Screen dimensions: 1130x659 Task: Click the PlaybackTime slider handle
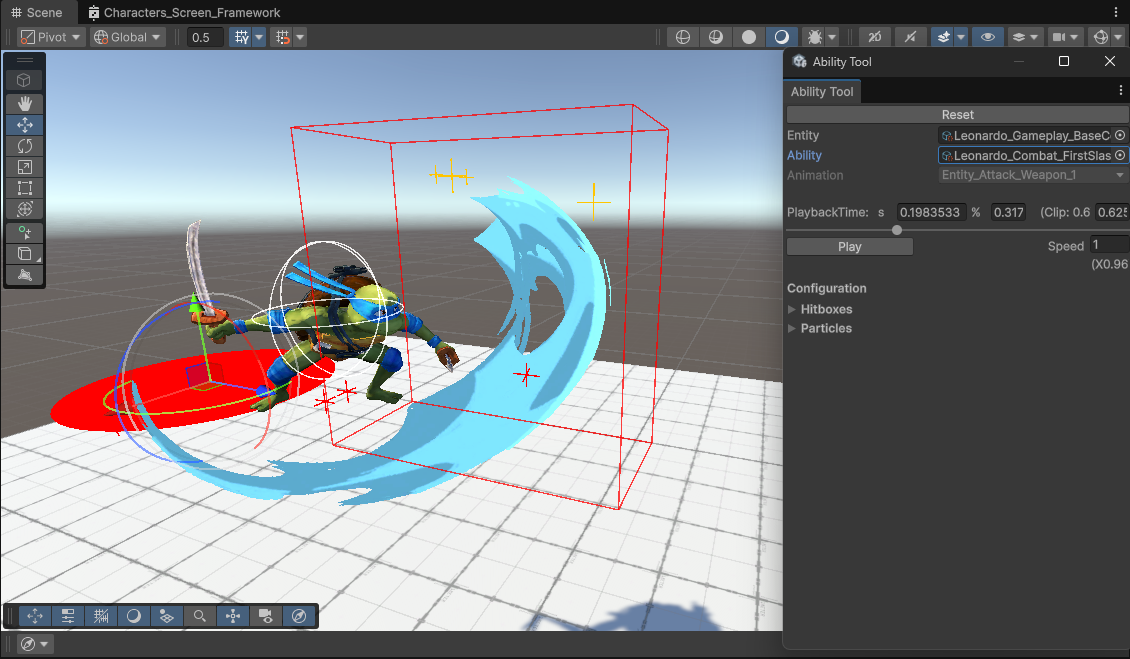897,230
